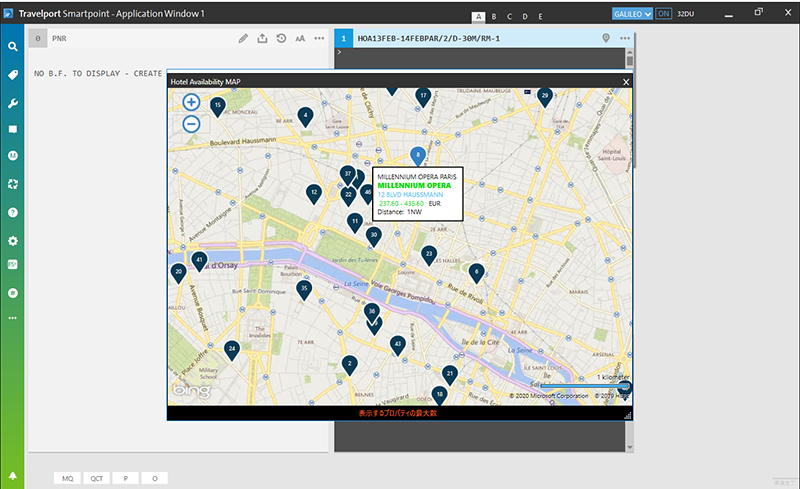
Task: Click the search magnifier sidebar icon
Action: 13,46
